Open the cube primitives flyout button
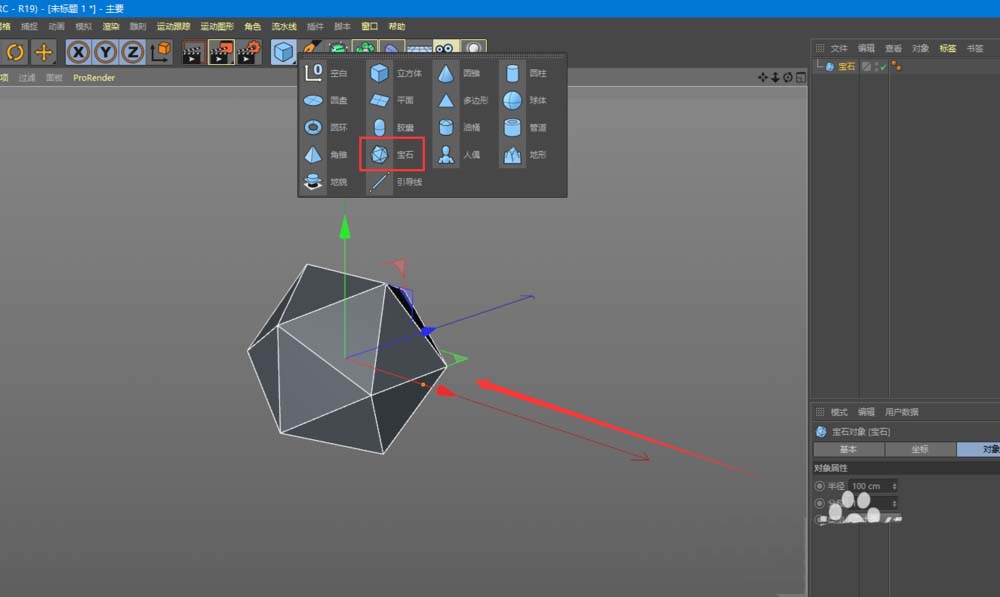1000x597 pixels. click(x=284, y=52)
